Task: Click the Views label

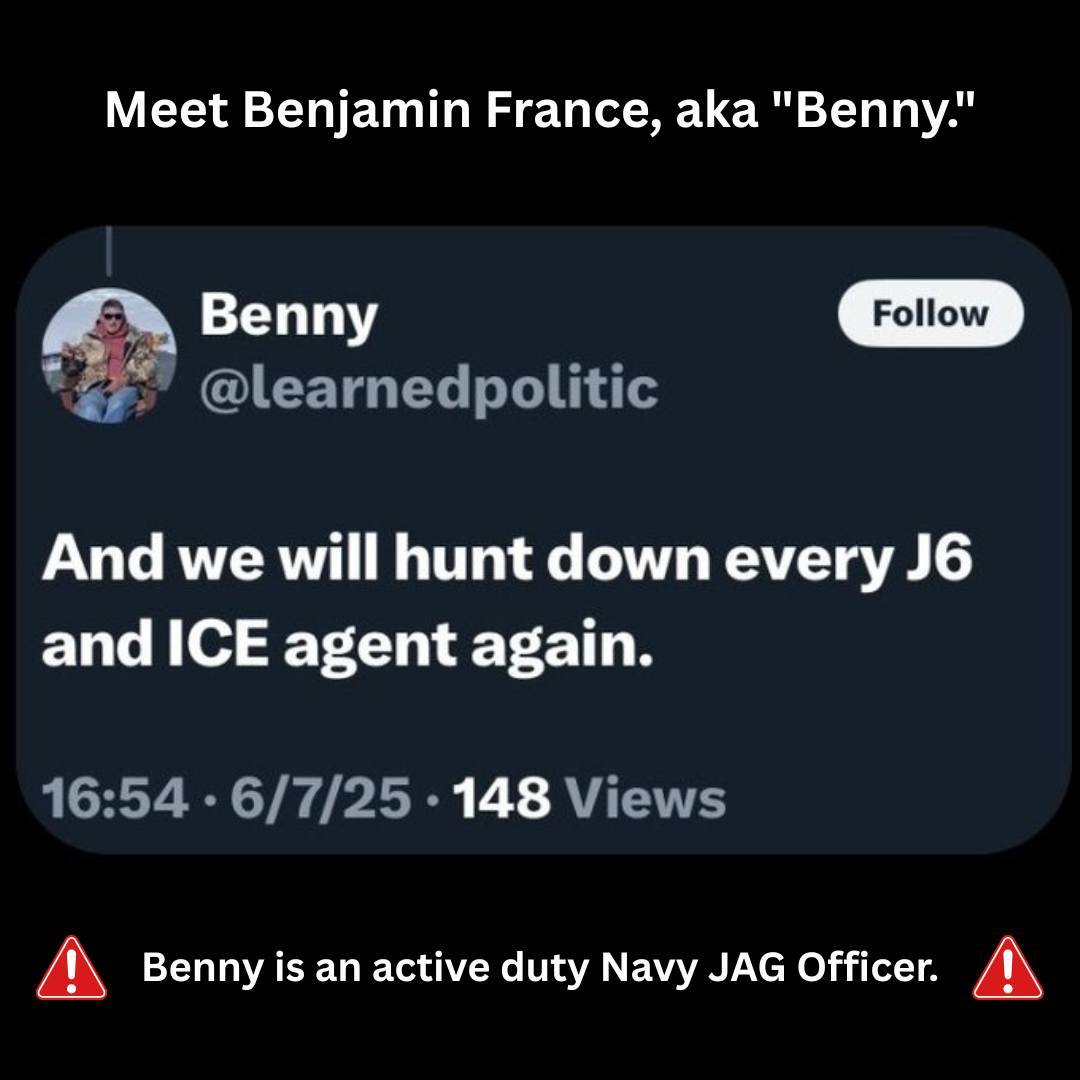Action: 647,798
